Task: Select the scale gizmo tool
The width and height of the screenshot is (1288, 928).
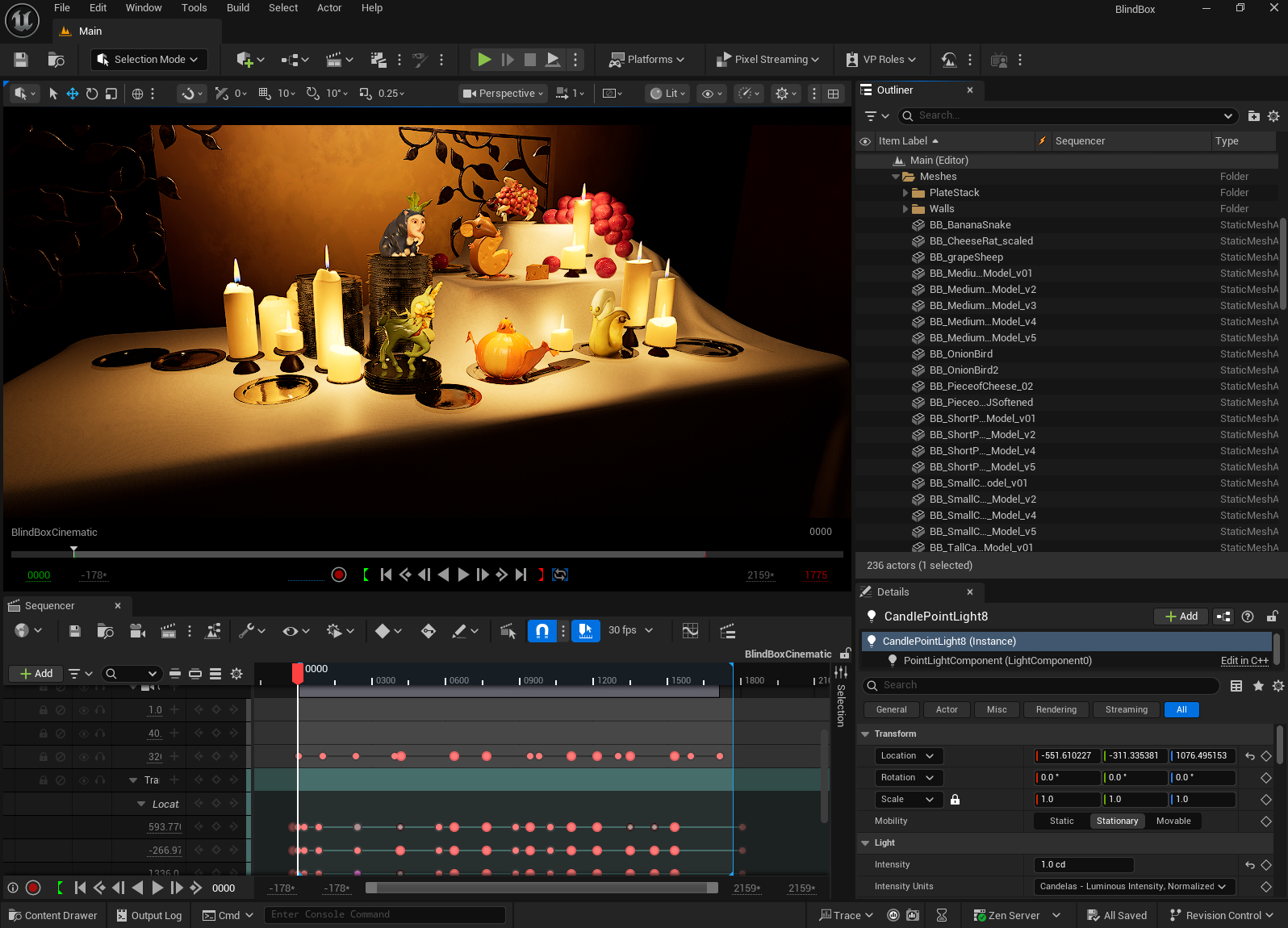Action: click(x=111, y=94)
